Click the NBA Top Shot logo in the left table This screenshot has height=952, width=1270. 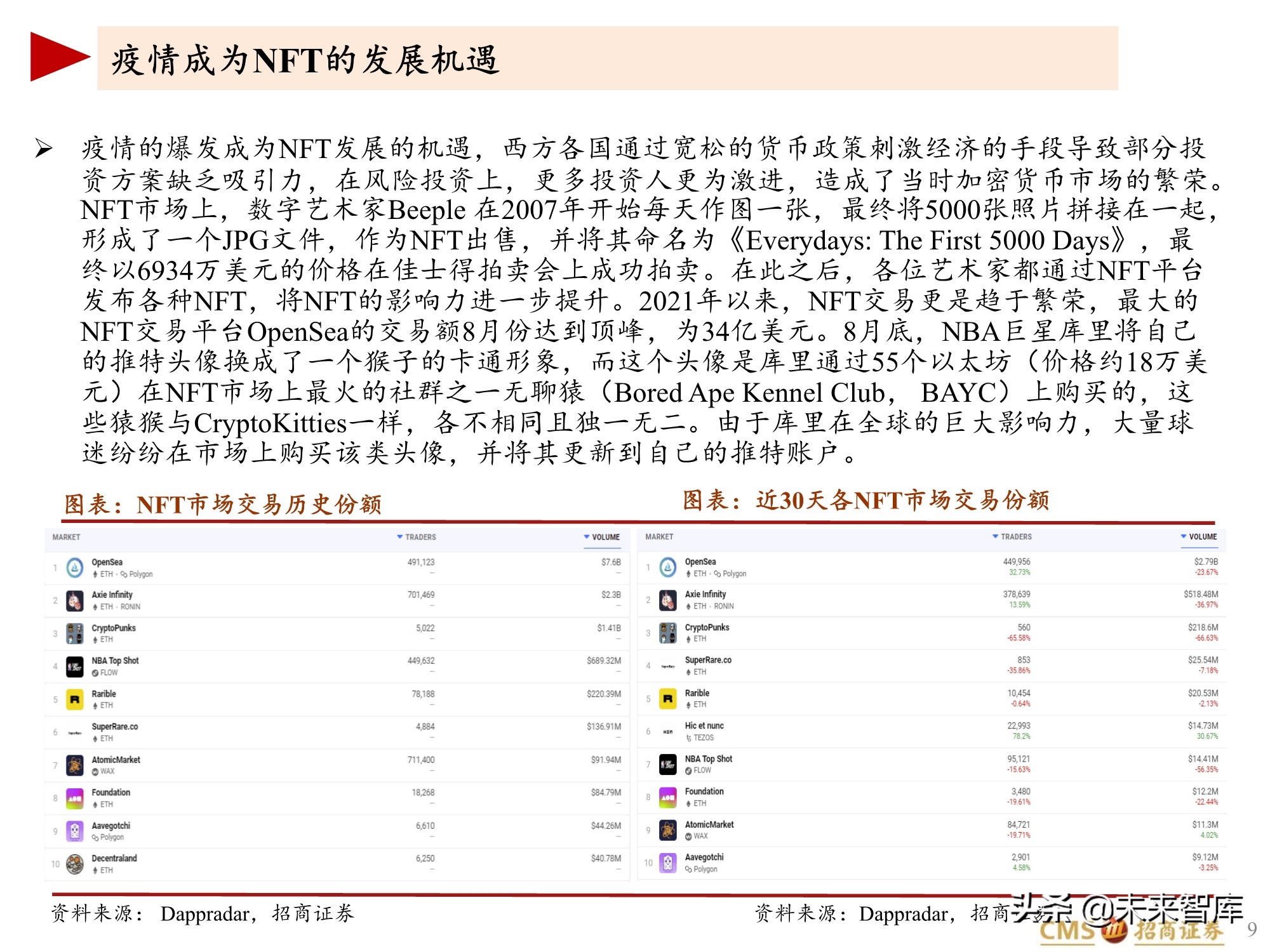(75, 666)
